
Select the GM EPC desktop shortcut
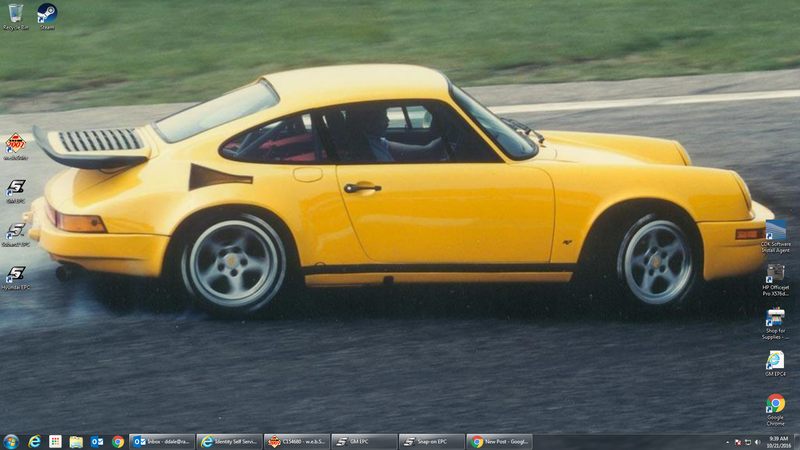[x=16, y=191]
